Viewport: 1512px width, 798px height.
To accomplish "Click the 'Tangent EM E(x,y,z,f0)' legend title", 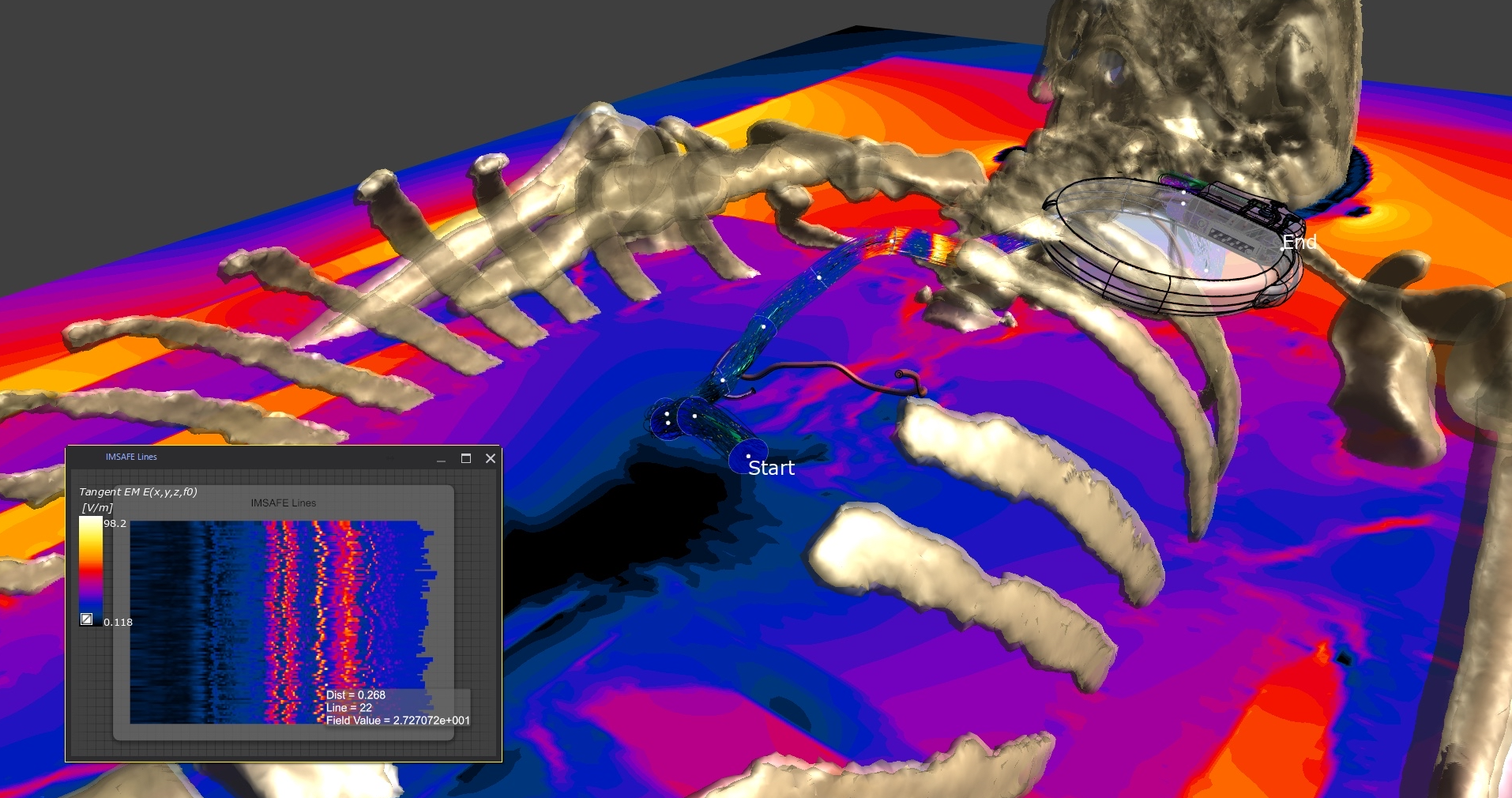I will pos(138,491).
